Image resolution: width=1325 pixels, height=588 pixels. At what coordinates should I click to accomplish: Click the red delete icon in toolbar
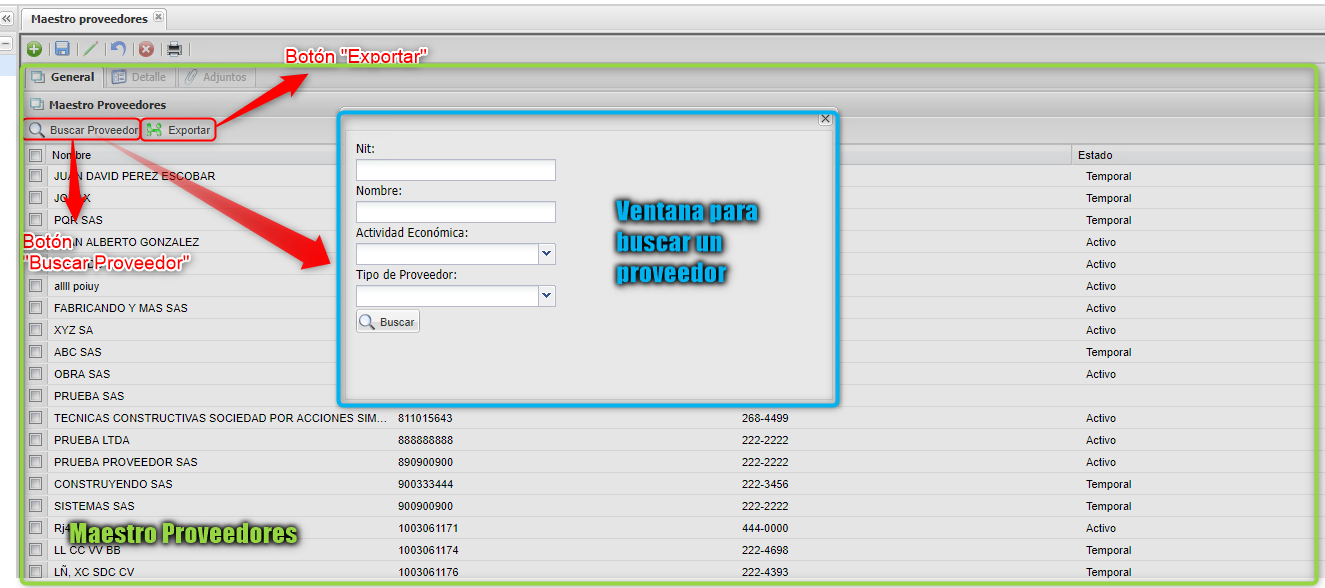(147, 48)
